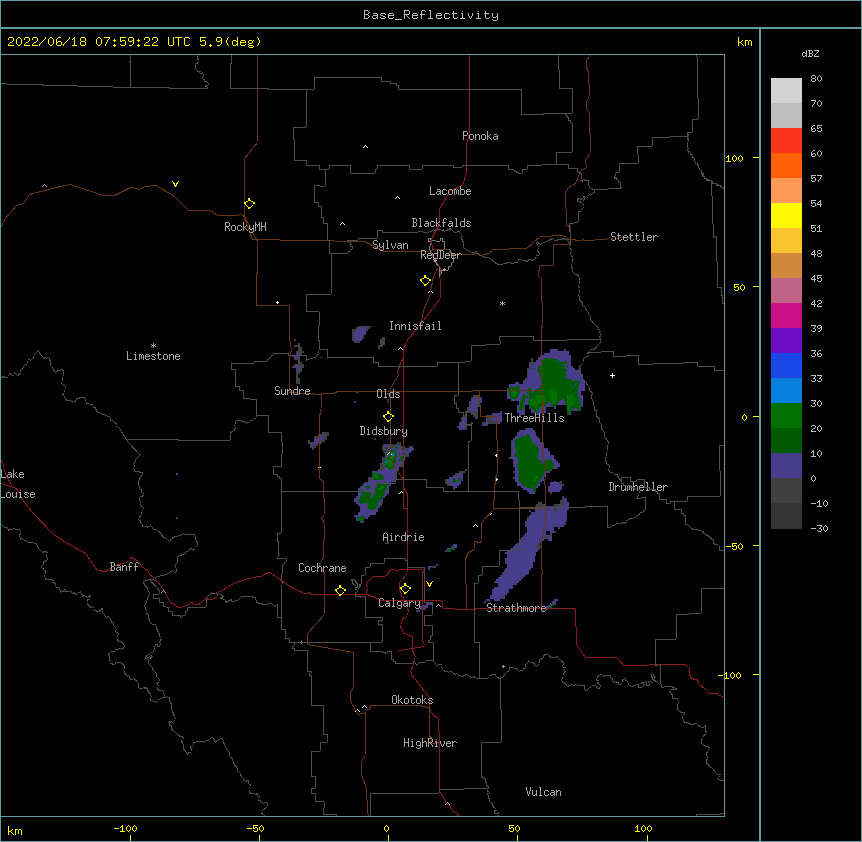Image resolution: width=862 pixels, height=842 pixels.
Task: Click the Stettler city label
Action: [x=634, y=237]
